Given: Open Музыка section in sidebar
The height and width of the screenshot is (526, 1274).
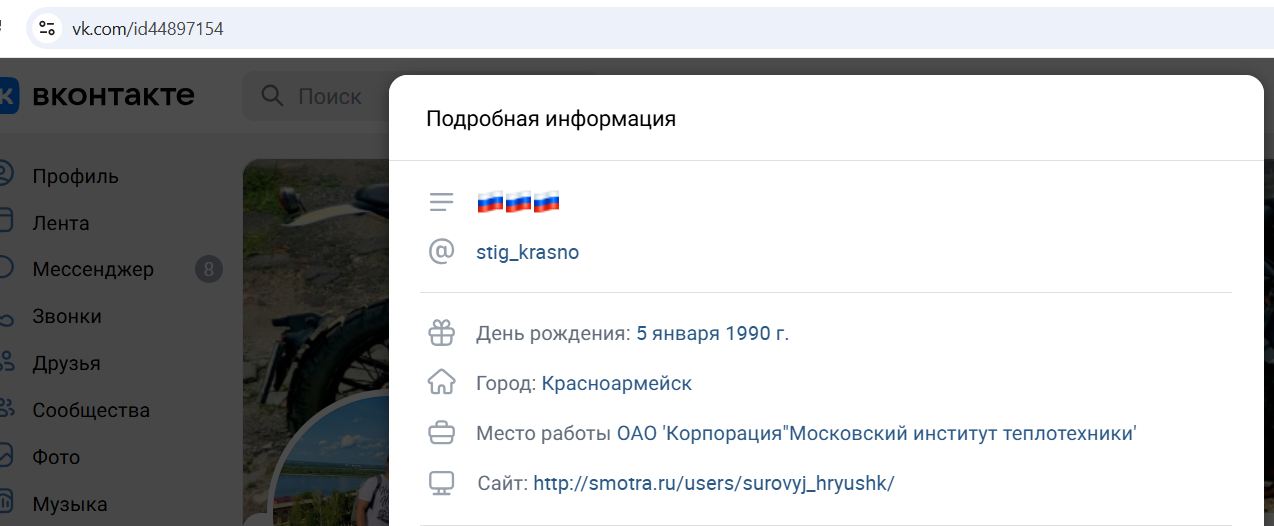Looking at the screenshot, I should pos(69,504).
